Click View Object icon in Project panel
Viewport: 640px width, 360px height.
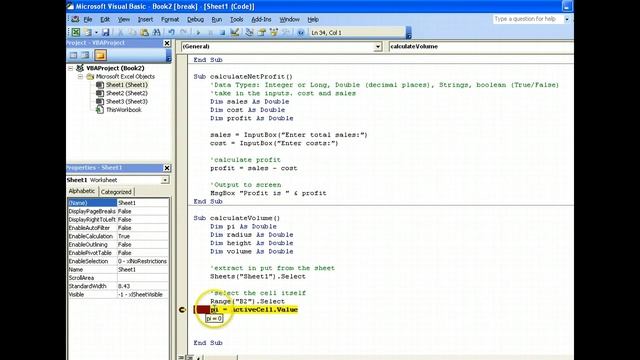click(x=85, y=55)
